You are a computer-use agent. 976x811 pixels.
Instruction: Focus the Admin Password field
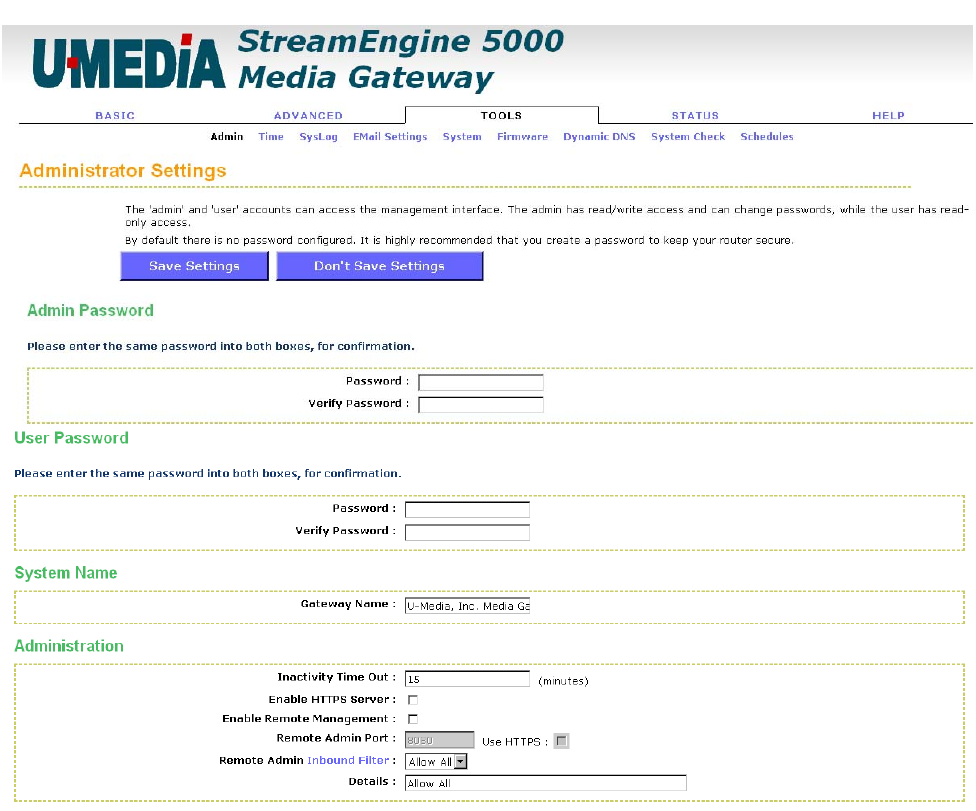(x=481, y=382)
